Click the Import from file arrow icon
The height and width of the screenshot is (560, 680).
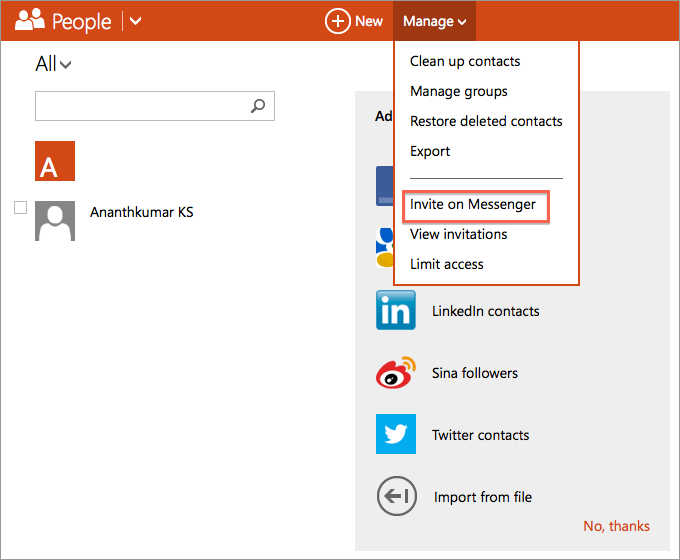pos(396,497)
